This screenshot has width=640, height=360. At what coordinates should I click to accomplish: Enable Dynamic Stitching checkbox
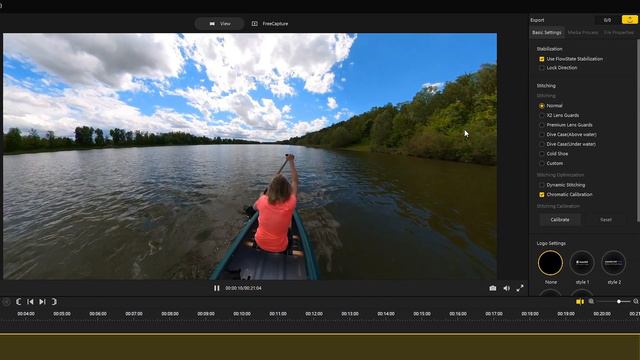[542, 185]
